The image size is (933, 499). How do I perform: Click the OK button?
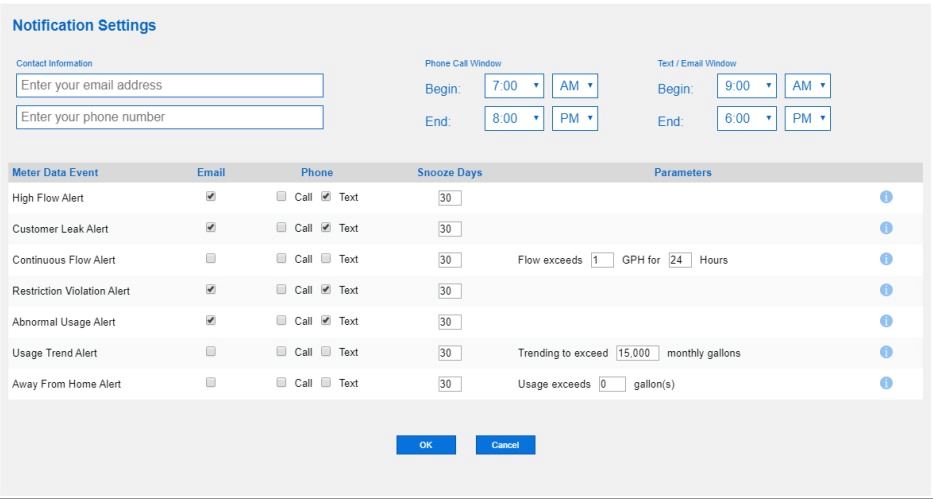click(x=426, y=445)
